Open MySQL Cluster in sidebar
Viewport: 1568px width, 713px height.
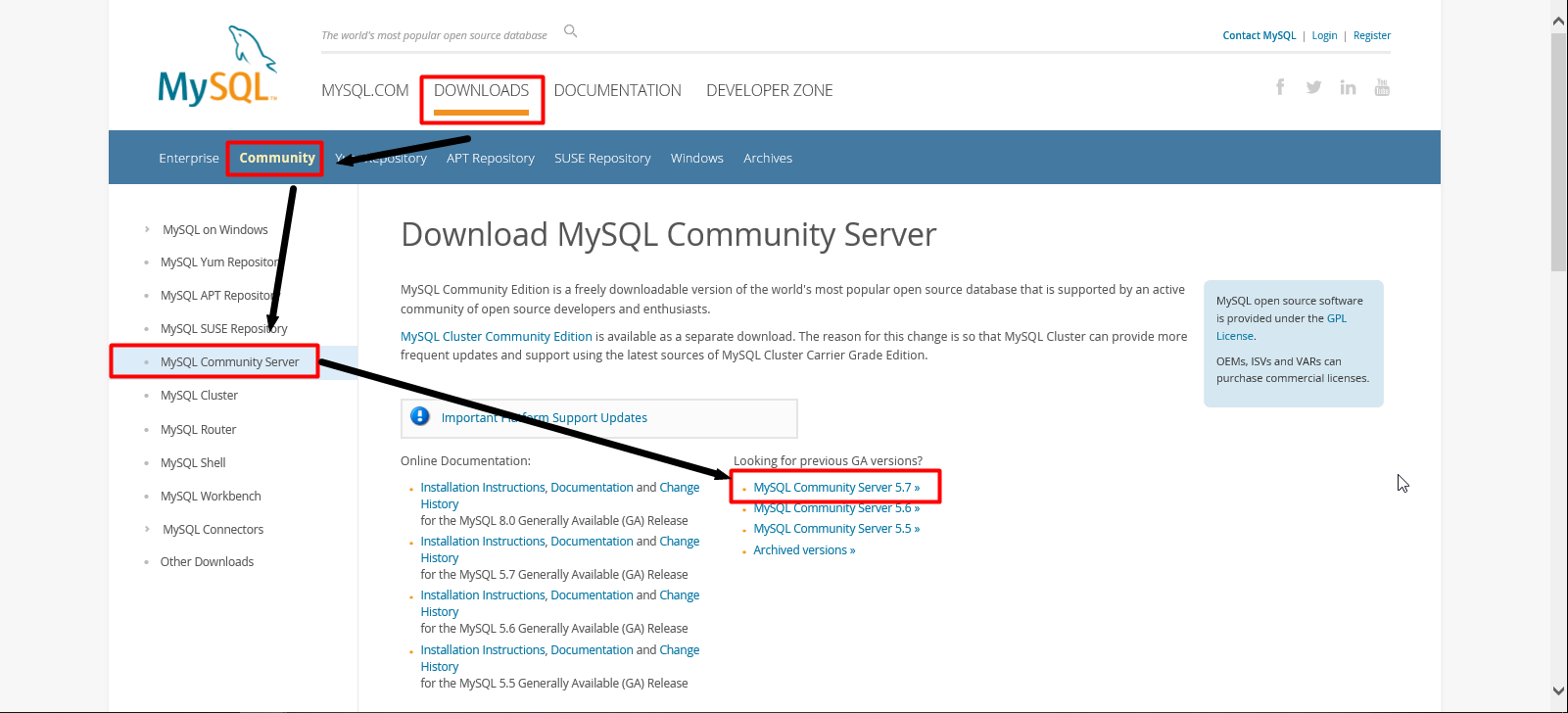[x=199, y=396]
